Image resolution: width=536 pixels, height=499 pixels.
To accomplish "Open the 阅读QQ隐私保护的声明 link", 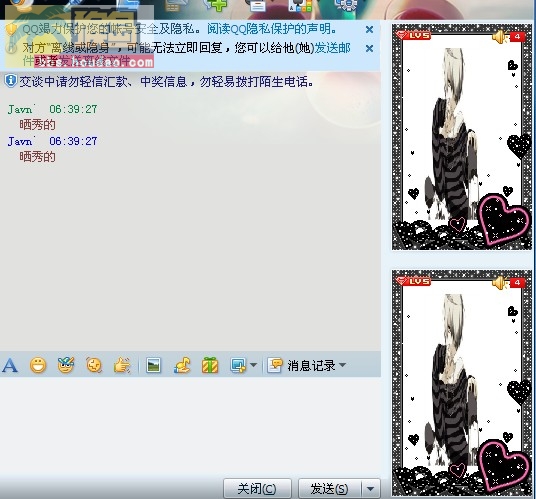I will pyautogui.click(x=271, y=29).
